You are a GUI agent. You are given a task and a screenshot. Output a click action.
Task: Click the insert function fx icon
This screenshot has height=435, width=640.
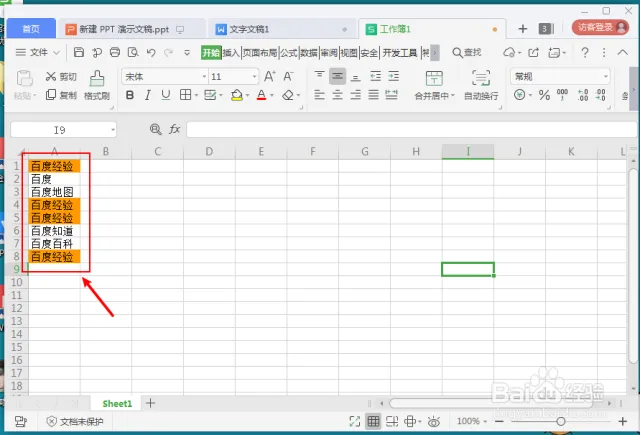[175, 129]
